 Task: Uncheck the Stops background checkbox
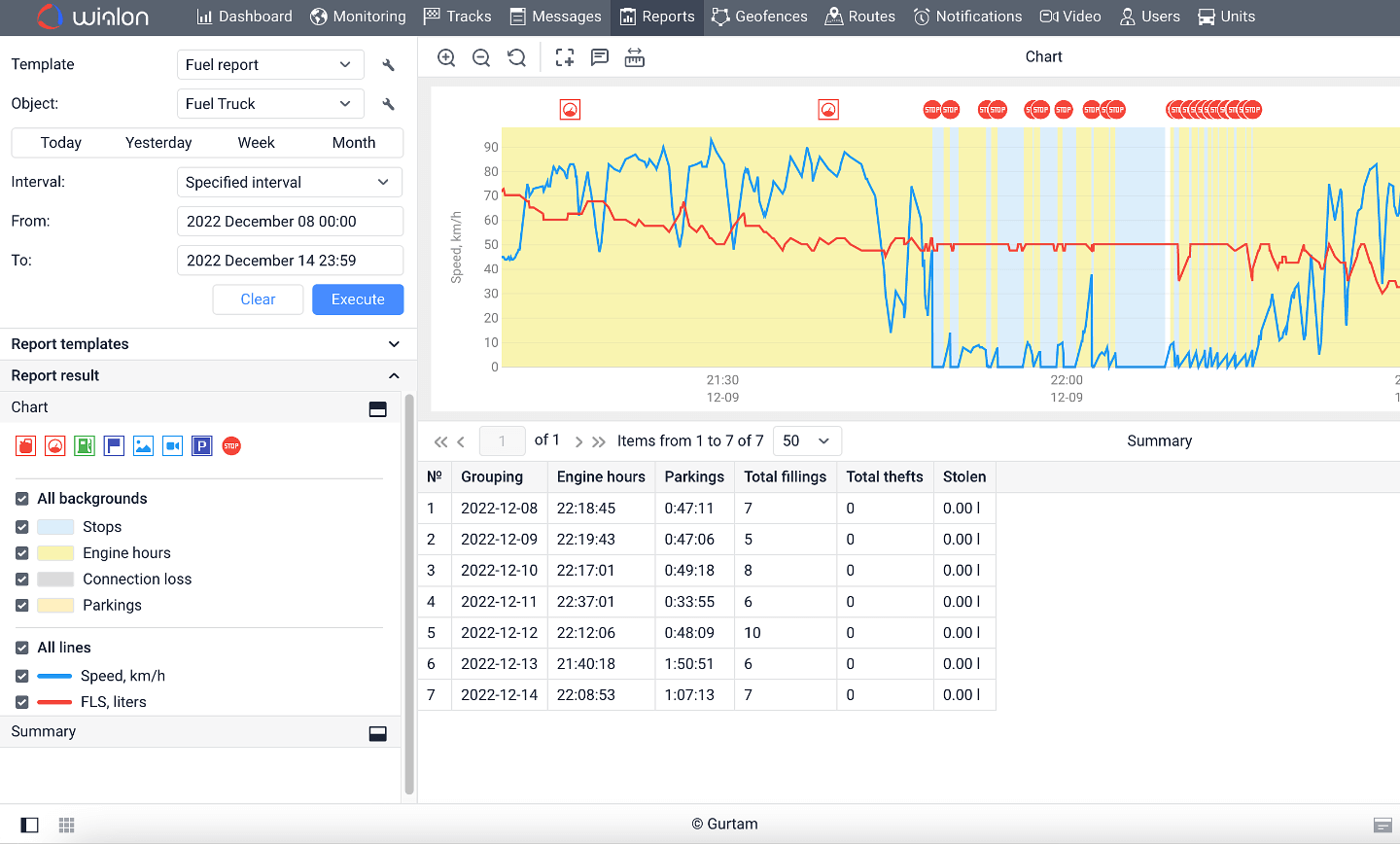[21, 527]
